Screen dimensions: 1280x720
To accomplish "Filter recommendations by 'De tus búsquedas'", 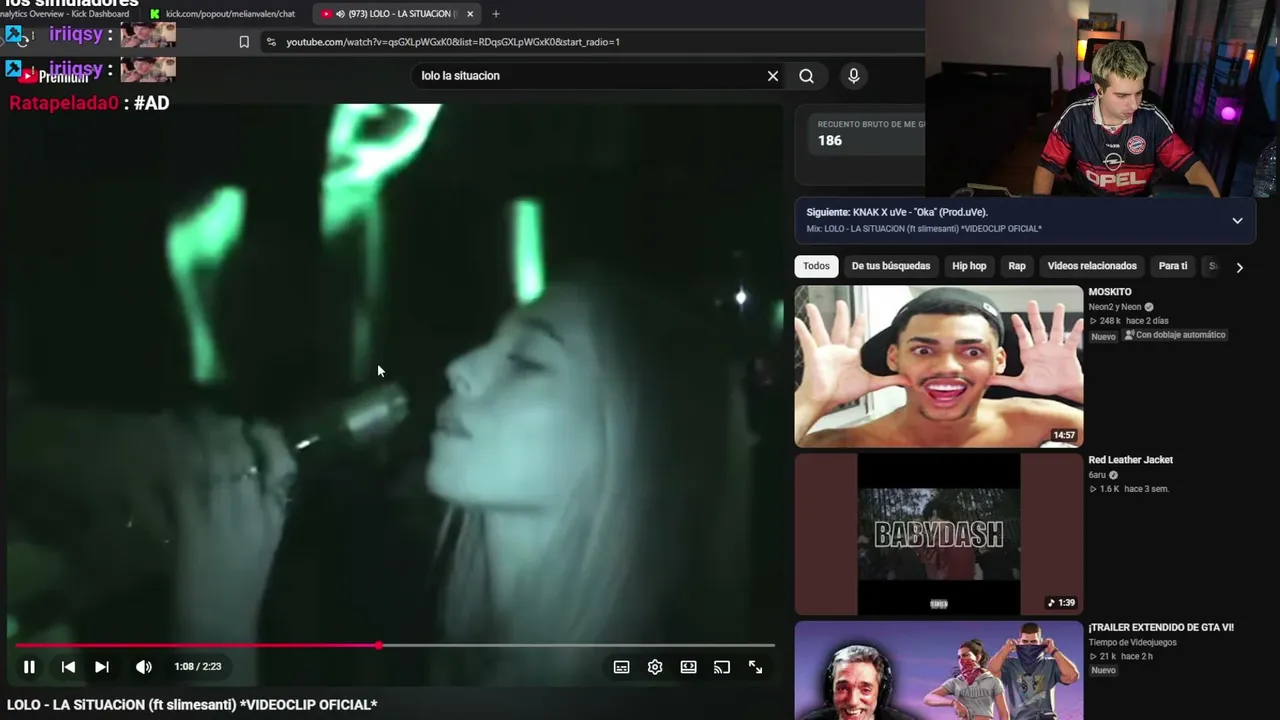I will [x=891, y=266].
